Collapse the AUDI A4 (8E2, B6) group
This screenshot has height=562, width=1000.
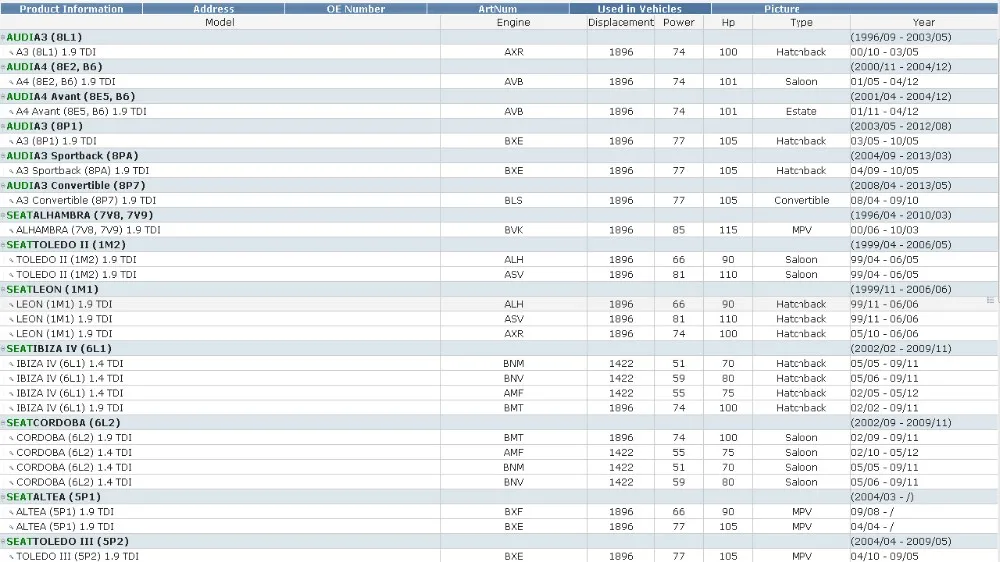[x=3, y=67]
